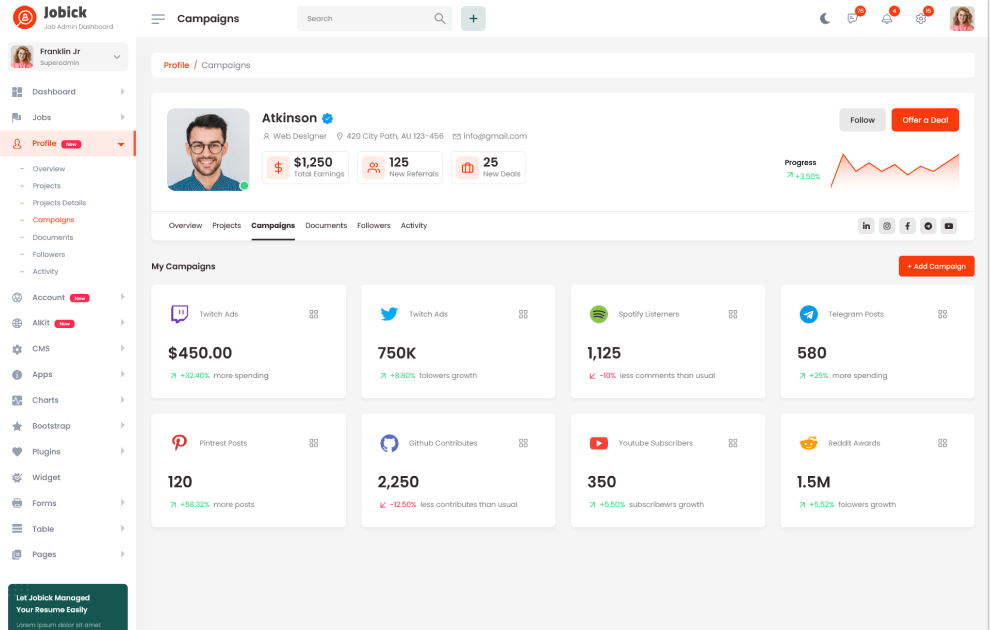This screenshot has width=990, height=630.
Task: Click into the Search input field
Action: (x=366, y=18)
